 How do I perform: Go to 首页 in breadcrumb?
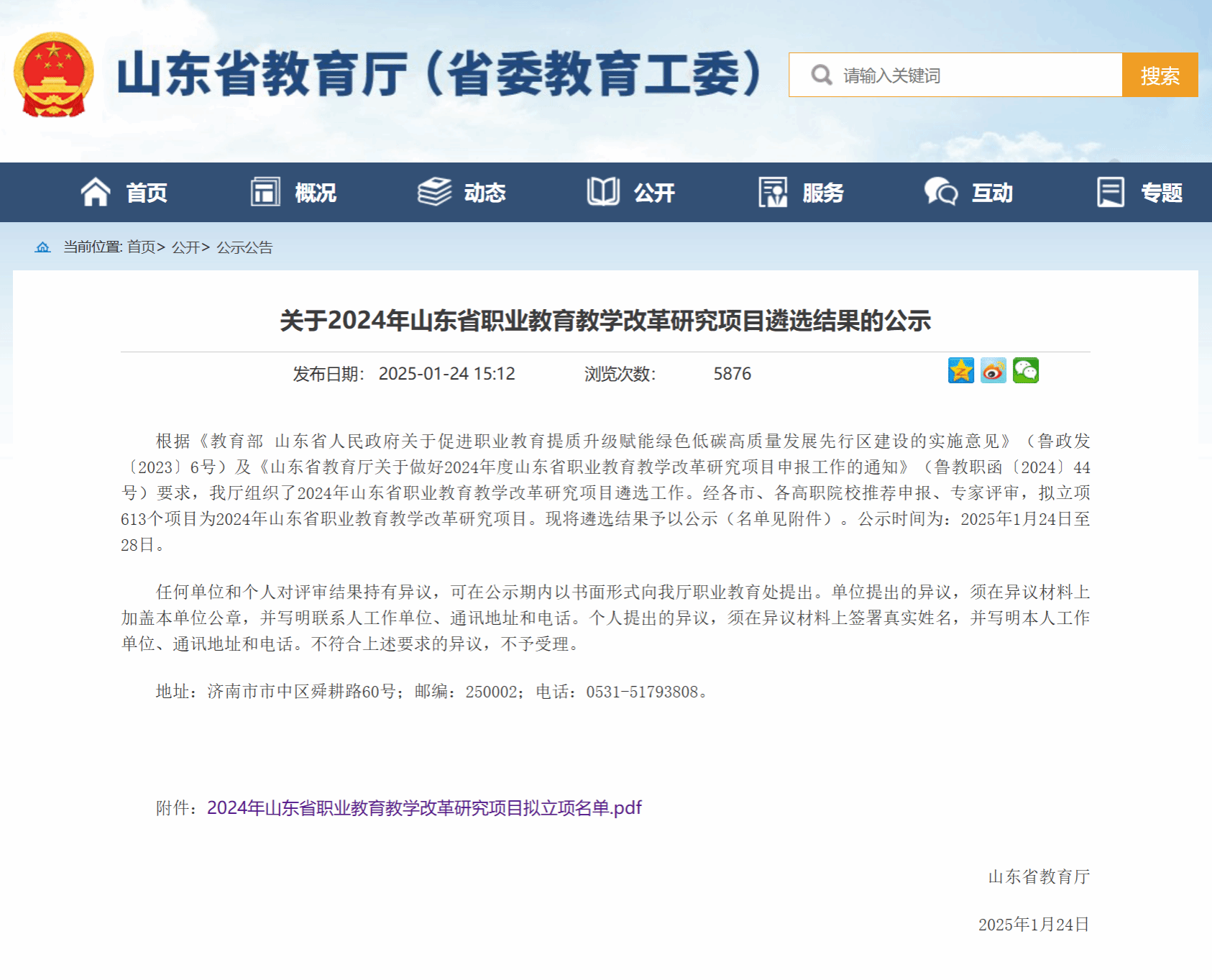142,247
